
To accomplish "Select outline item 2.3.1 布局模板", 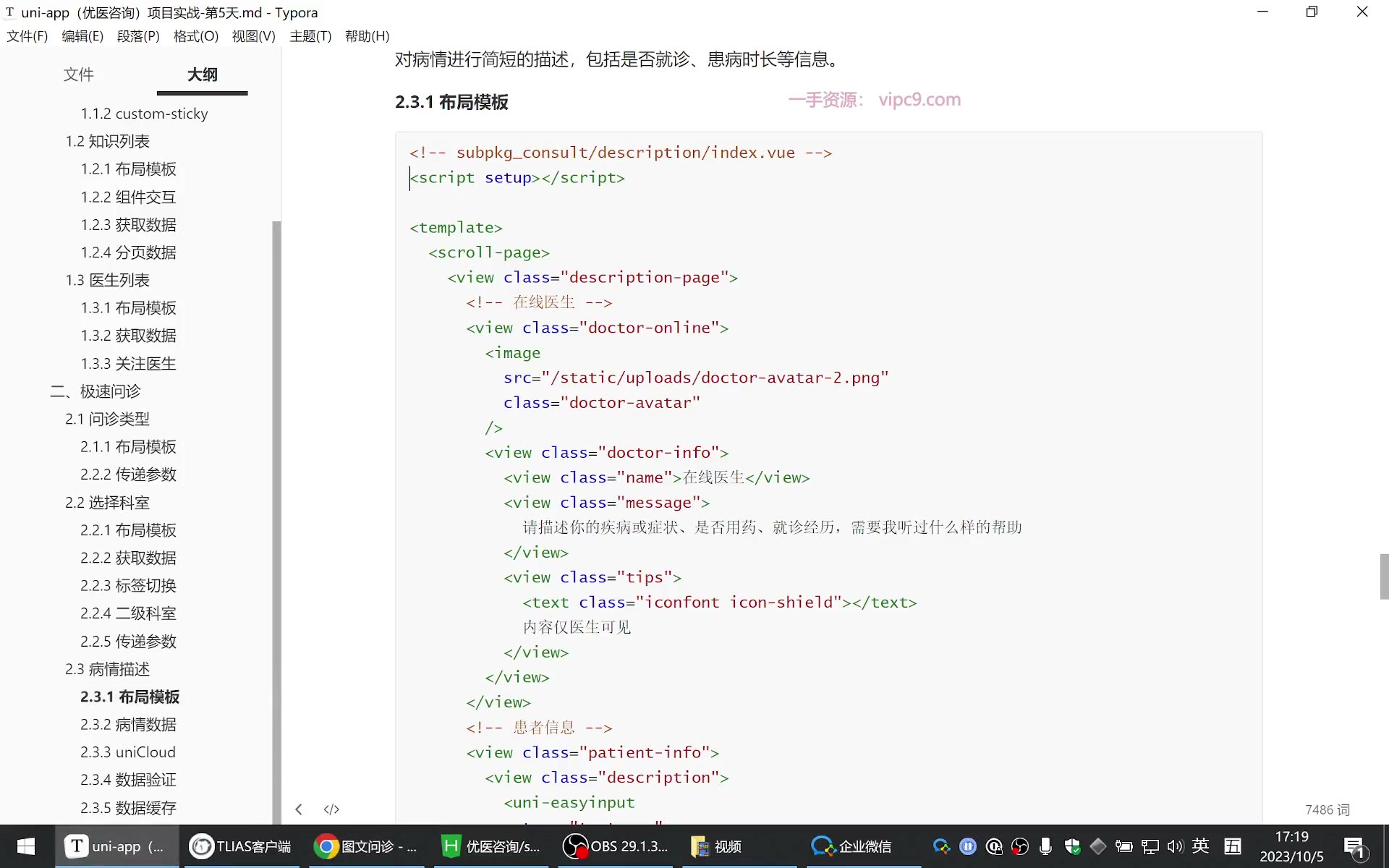I will 129,697.
